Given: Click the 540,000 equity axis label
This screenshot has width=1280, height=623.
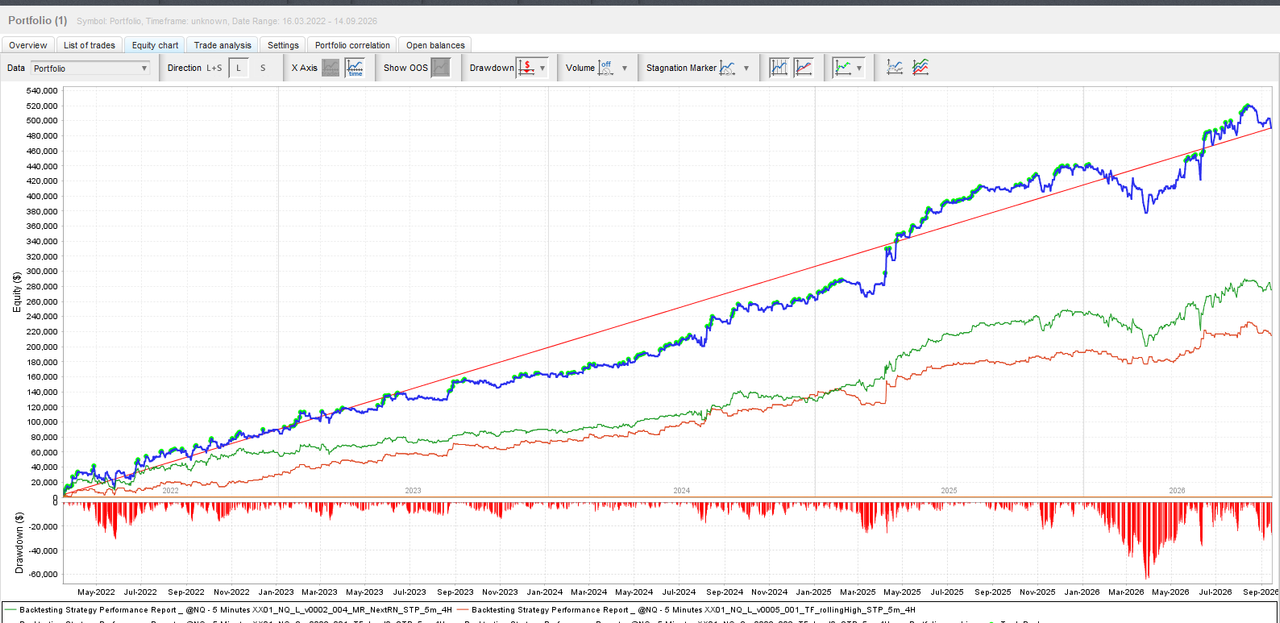Looking at the screenshot, I should pos(41,91).
